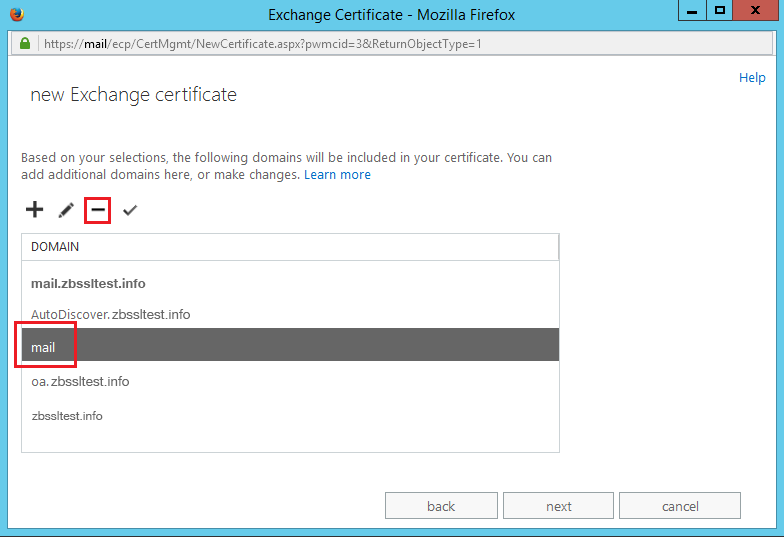Image resolution: width=784 pixels, height=537 pixels.
Task: Cancel the new certificate wizard
Action: [x=680, y=506]
